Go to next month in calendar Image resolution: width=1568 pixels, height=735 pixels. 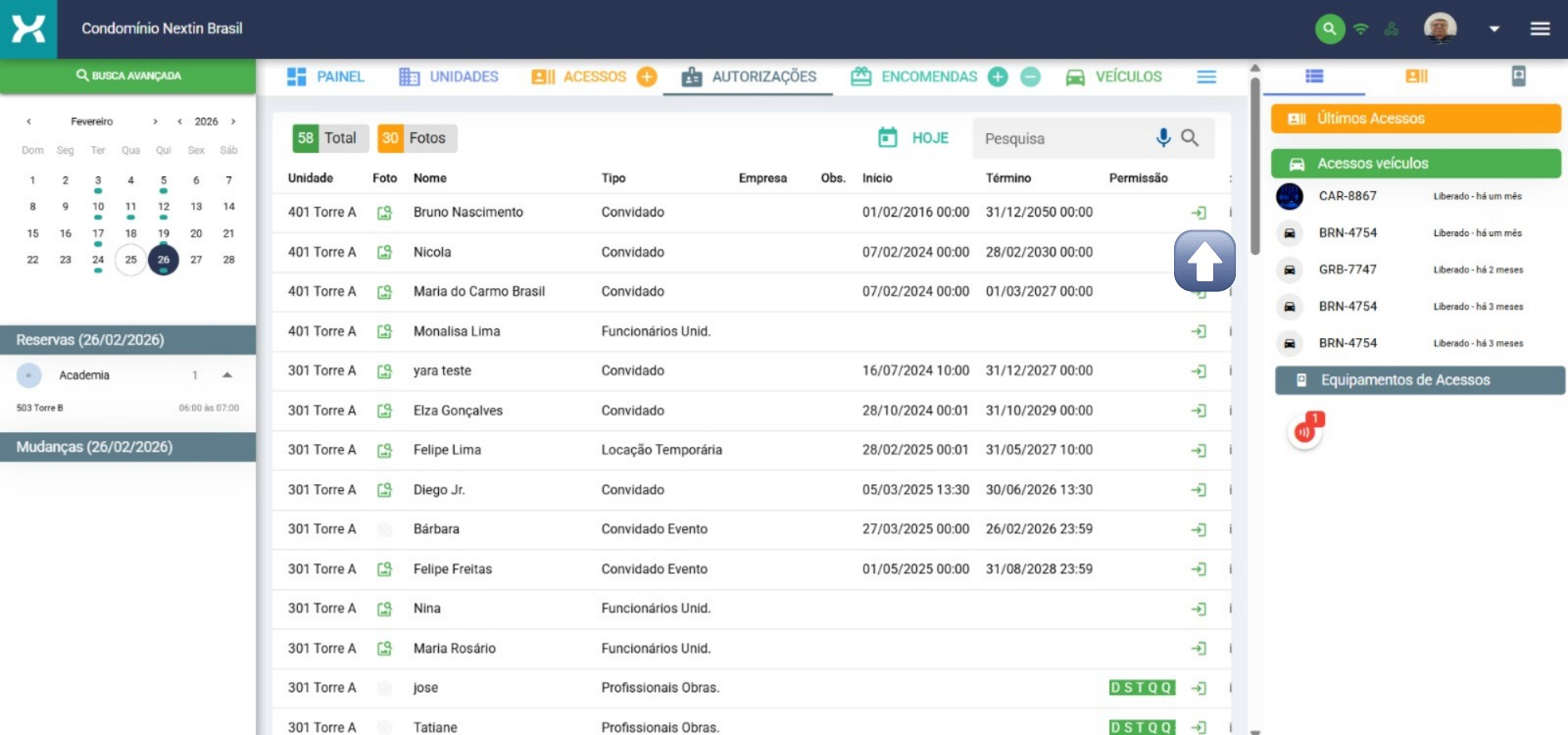155,122
